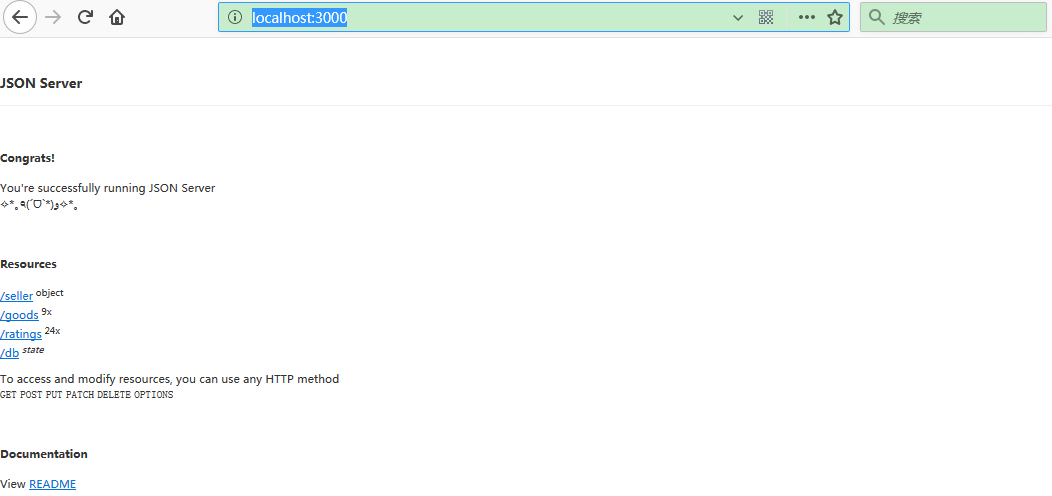Reload the localhost page

85,17
